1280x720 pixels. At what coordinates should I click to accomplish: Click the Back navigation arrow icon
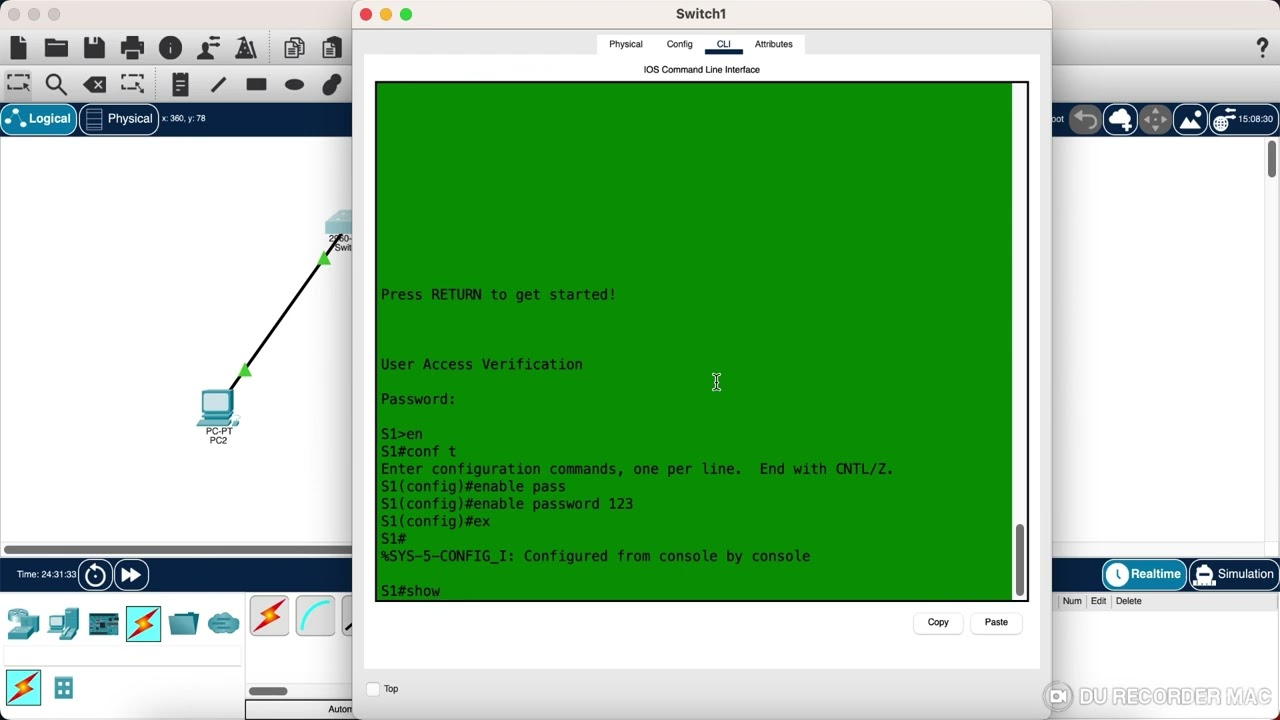point(1085,120)
